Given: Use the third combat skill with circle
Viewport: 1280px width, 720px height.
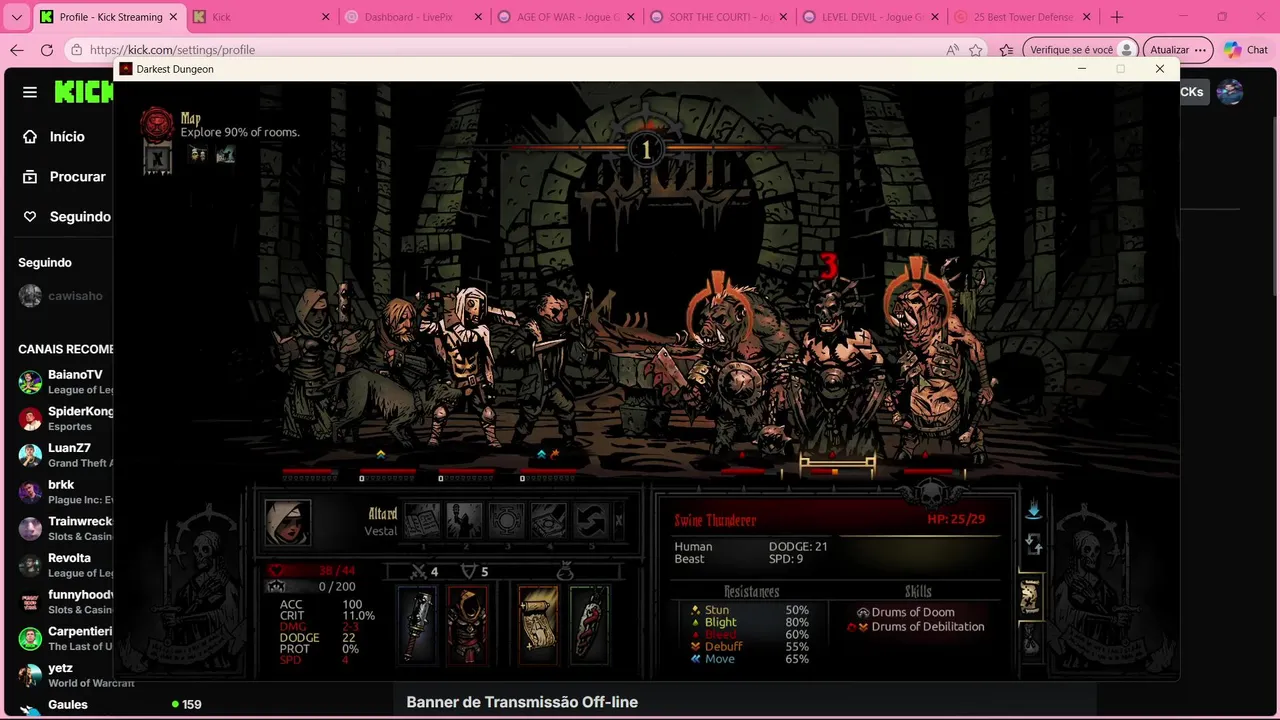Looking at the screenshot, I should 507,521.
